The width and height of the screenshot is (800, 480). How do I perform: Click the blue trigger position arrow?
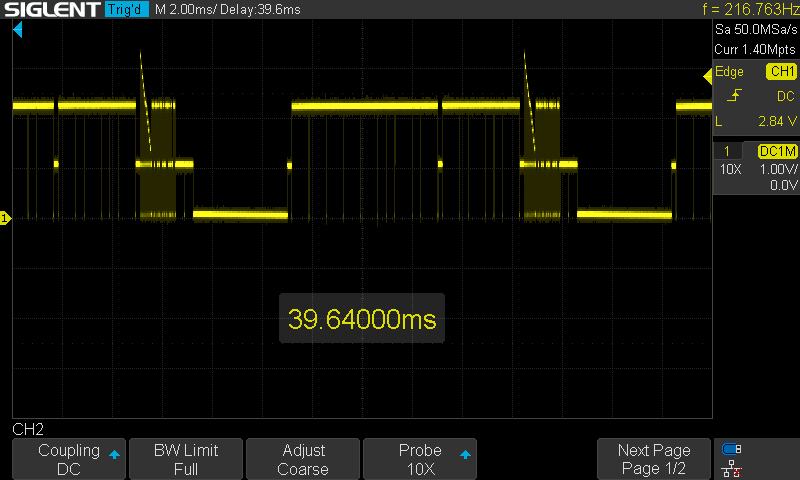[18, 30]
